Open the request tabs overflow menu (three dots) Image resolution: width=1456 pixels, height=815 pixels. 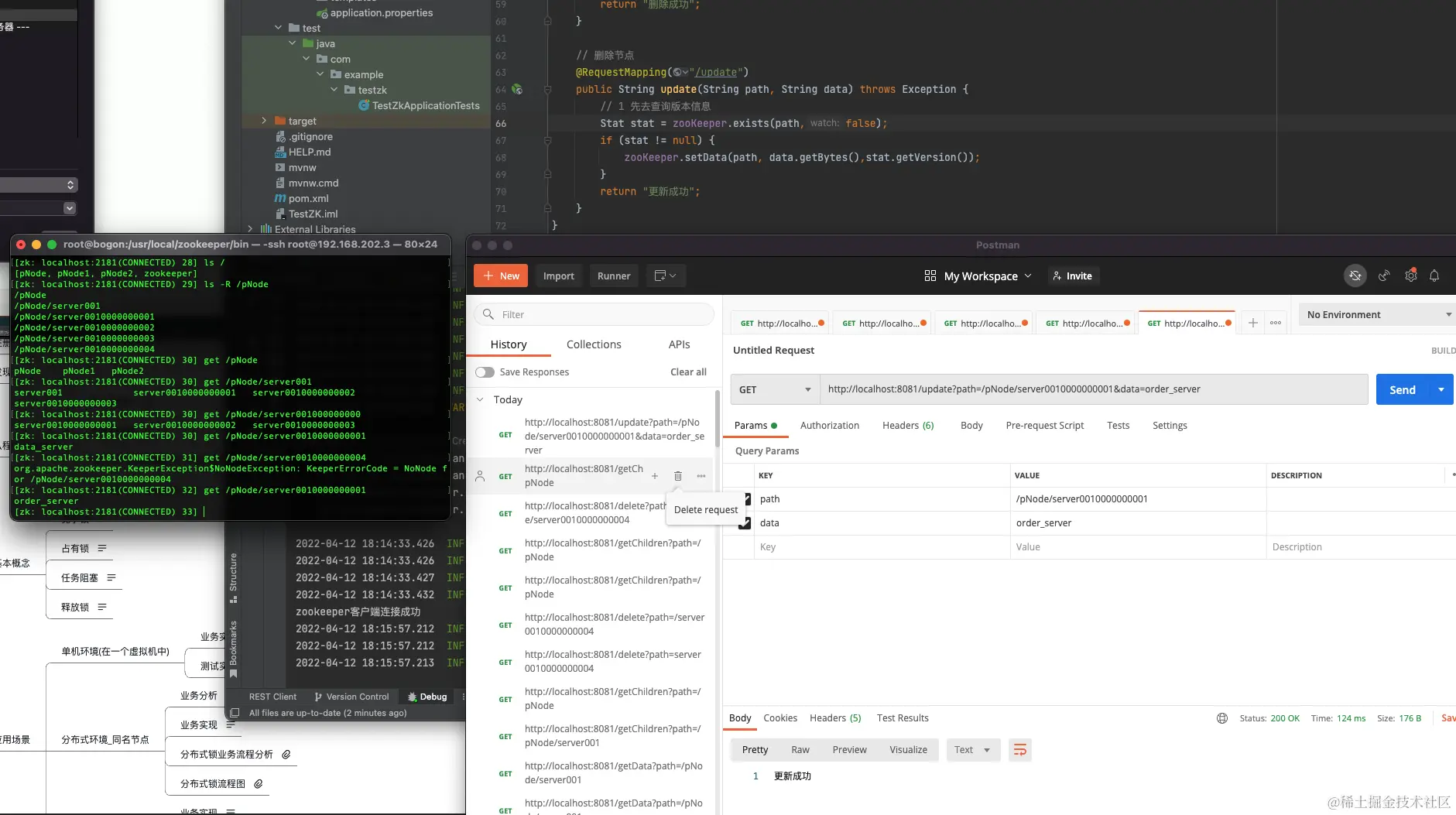(1276, 323)
